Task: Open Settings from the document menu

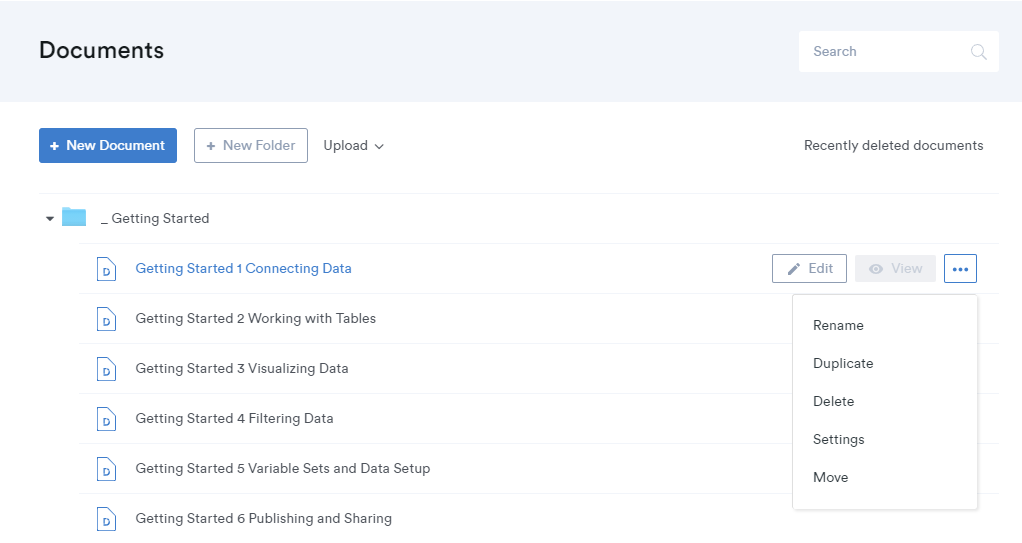Action: [838, 439]
